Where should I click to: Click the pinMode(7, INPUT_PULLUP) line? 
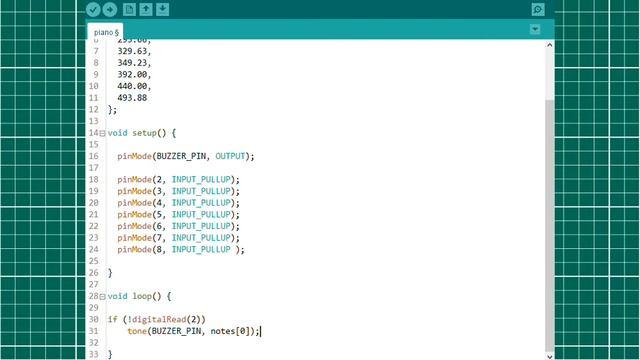pyautogui.click(x=178, y=238)
